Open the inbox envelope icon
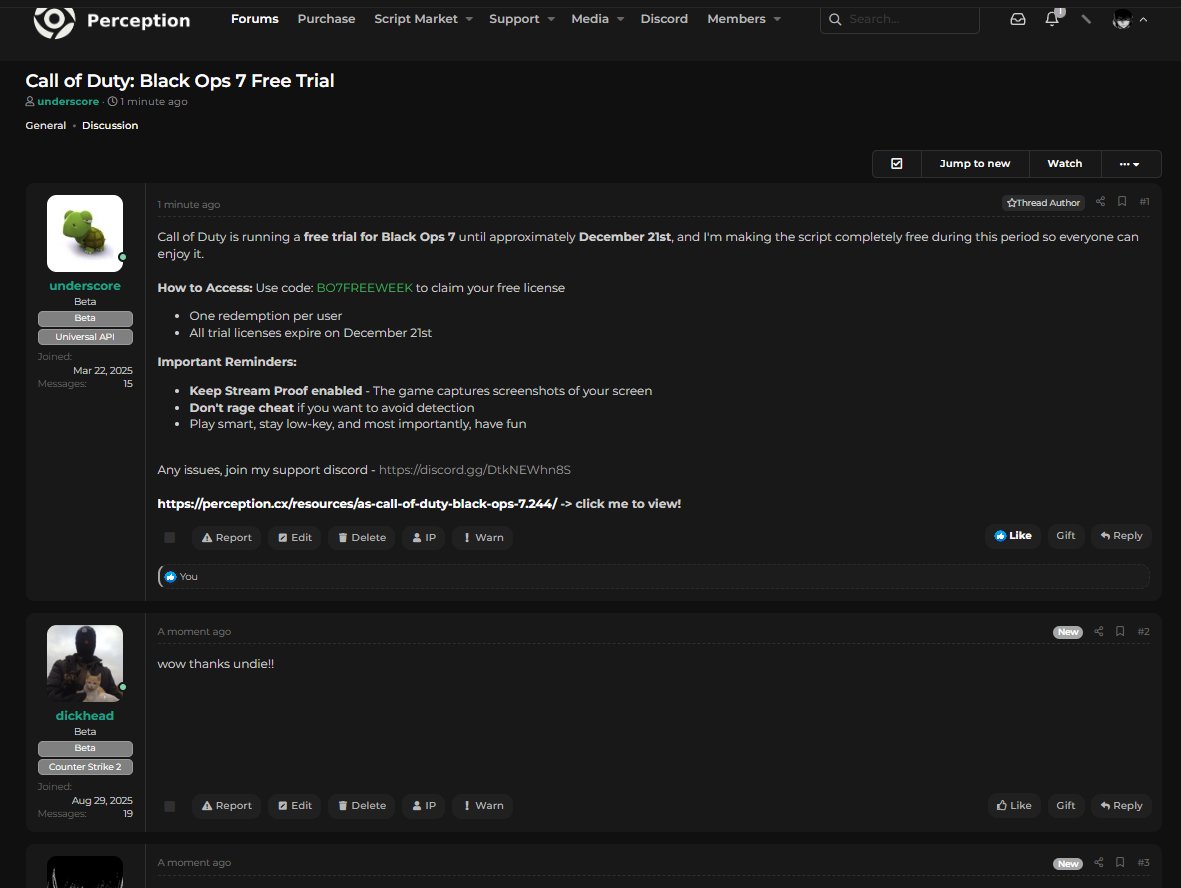The height and width of the screenshot is (888, 1181). point(1018,19)
